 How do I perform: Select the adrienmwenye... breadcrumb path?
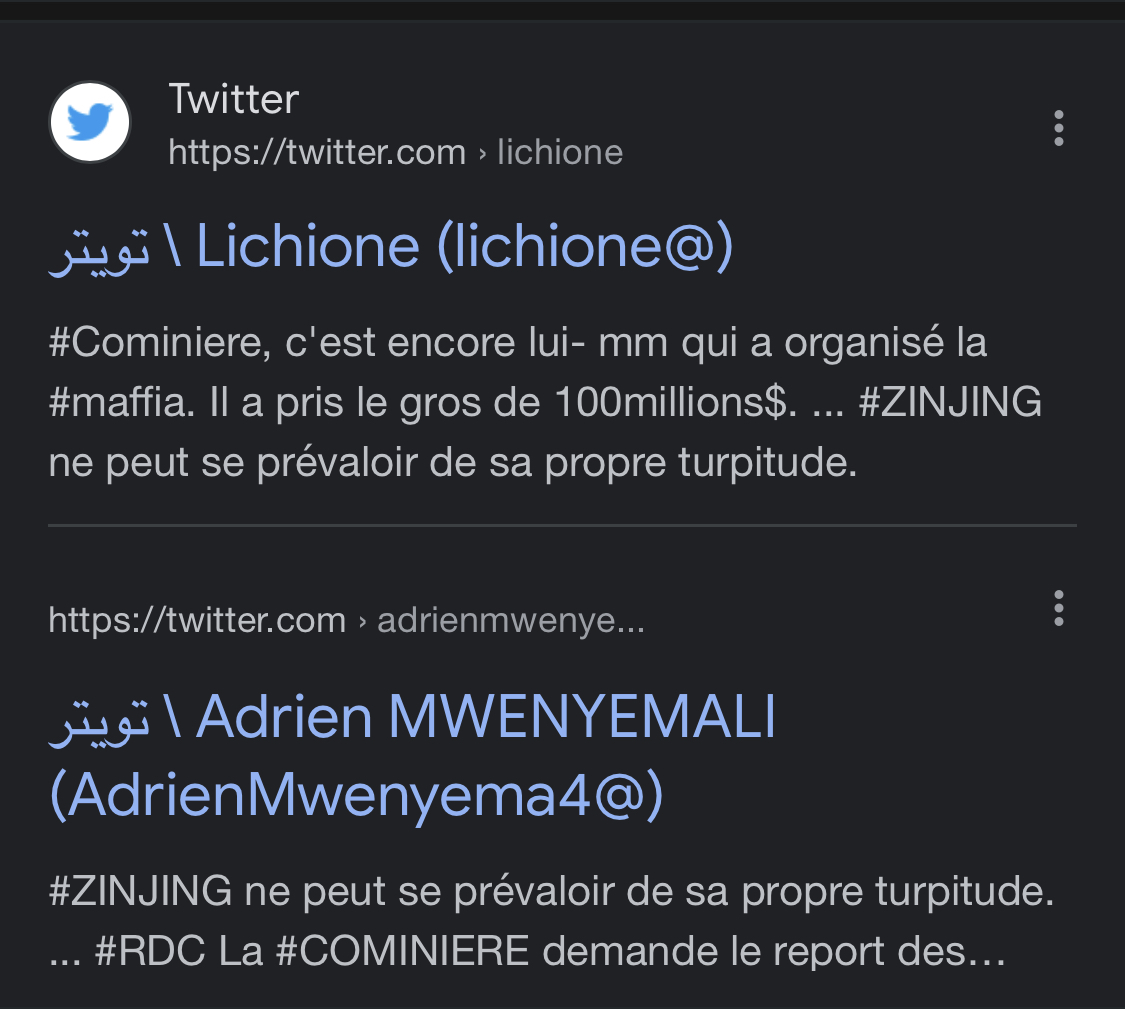pos(511,620)
